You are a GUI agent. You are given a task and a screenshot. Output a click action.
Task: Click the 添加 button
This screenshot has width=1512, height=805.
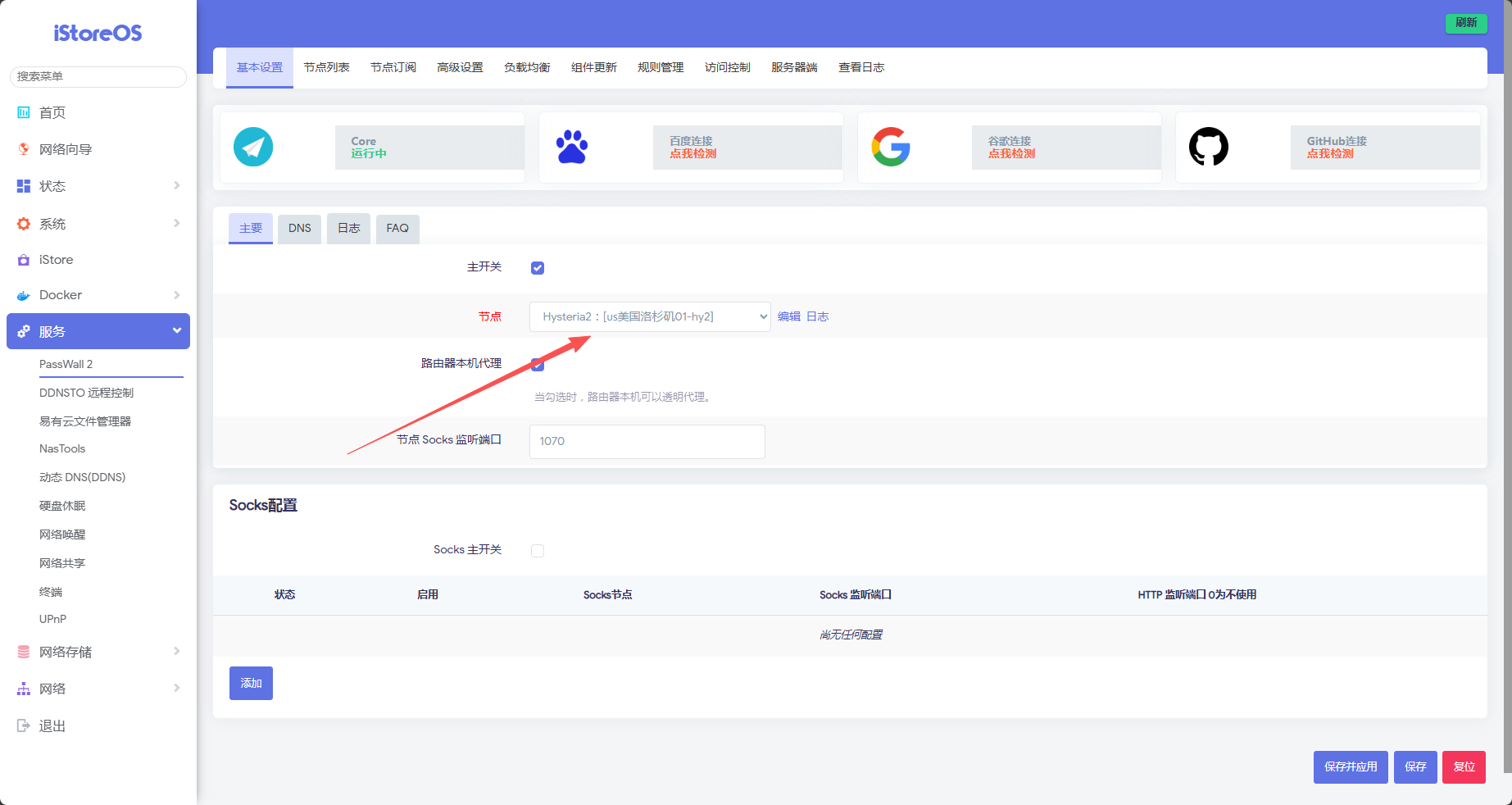pos(251,683)
